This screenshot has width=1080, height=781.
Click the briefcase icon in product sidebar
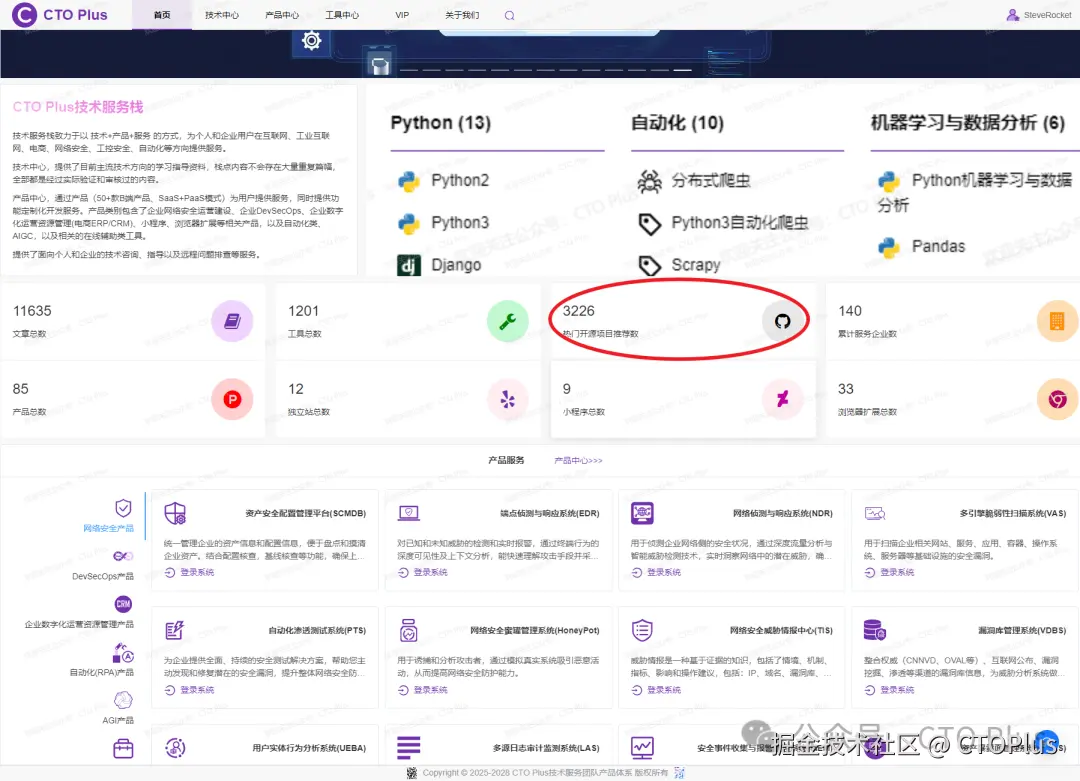[x=123, y=749]
